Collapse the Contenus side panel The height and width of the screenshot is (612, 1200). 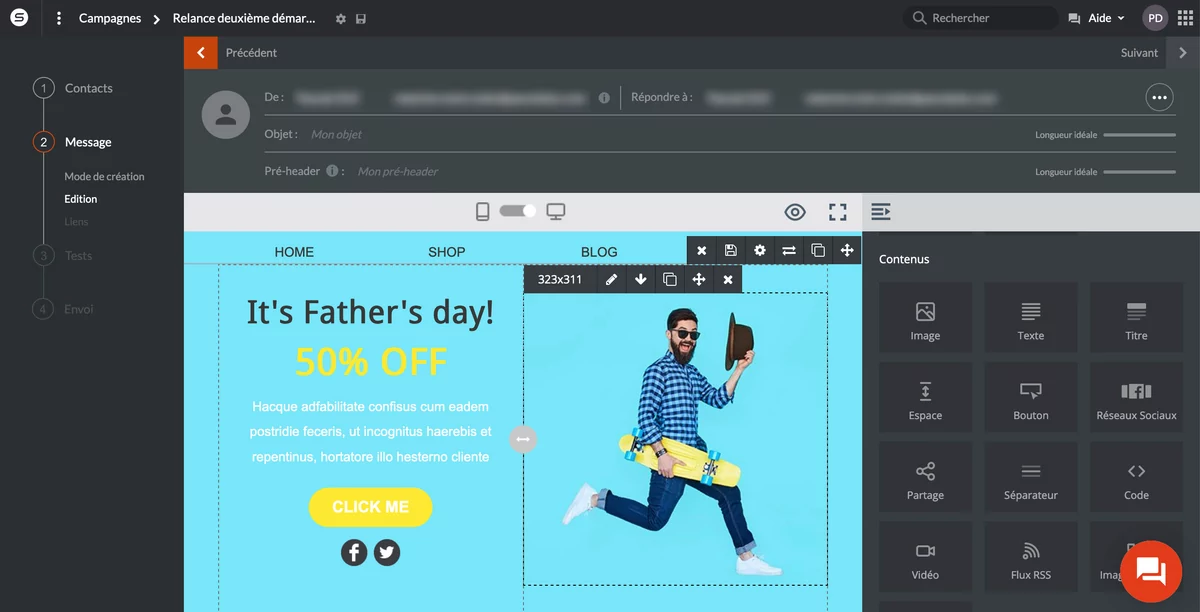881,212
